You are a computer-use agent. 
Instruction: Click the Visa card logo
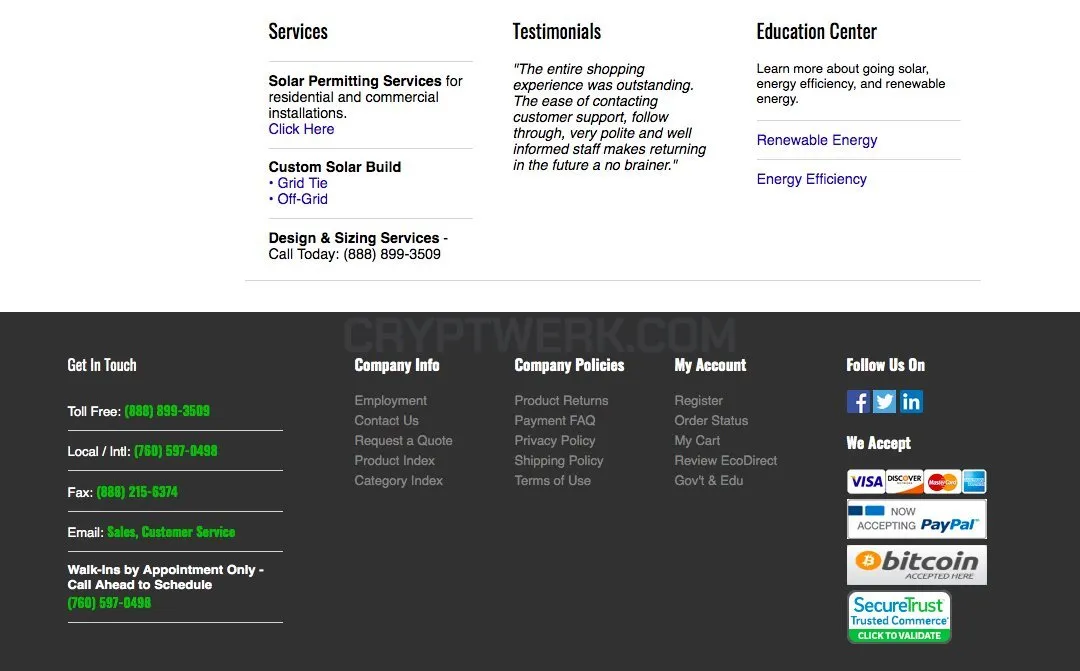coord(866,482)
